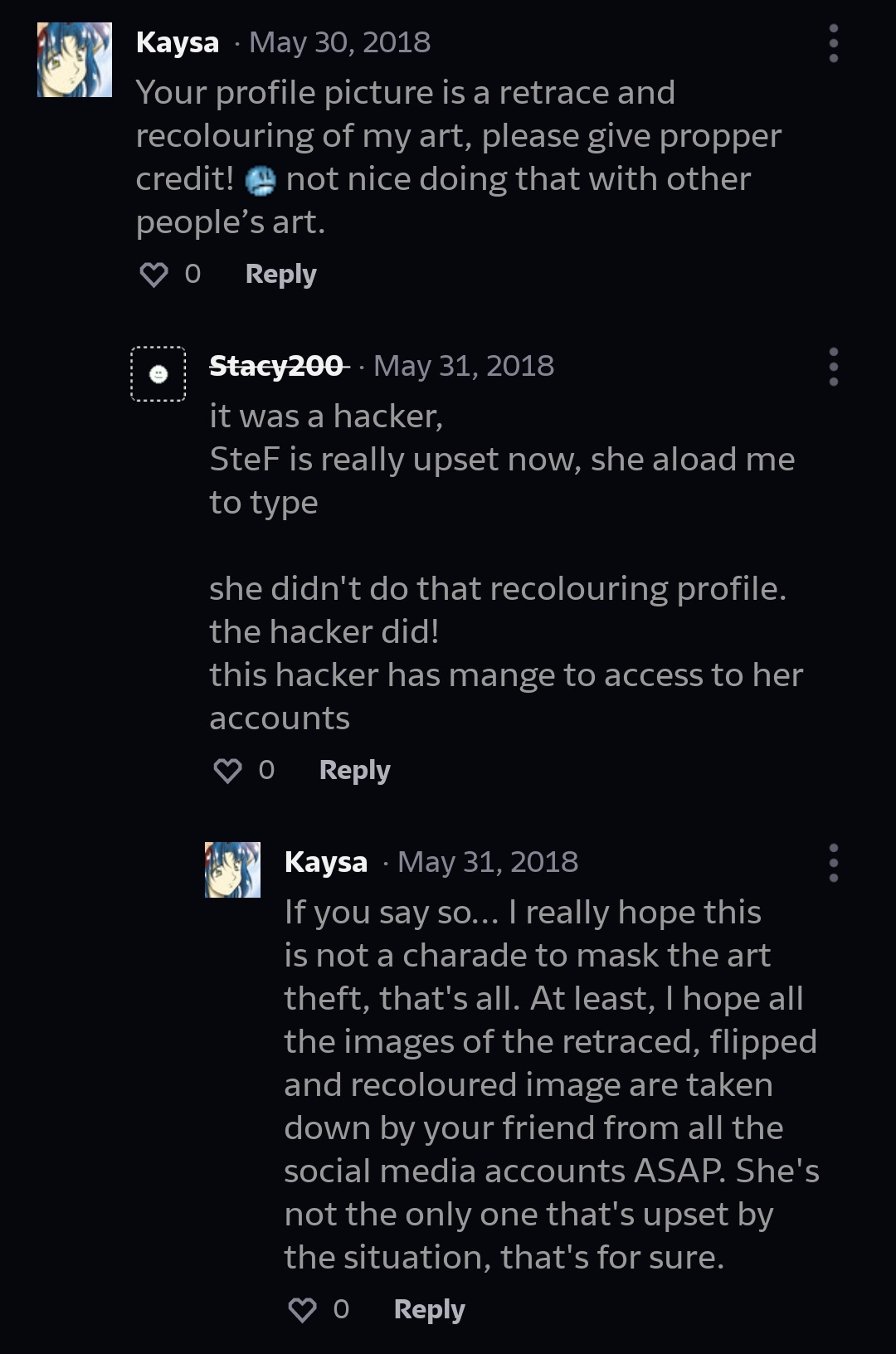Open Kaysa's username on the May 31 reply

point(325,862)
